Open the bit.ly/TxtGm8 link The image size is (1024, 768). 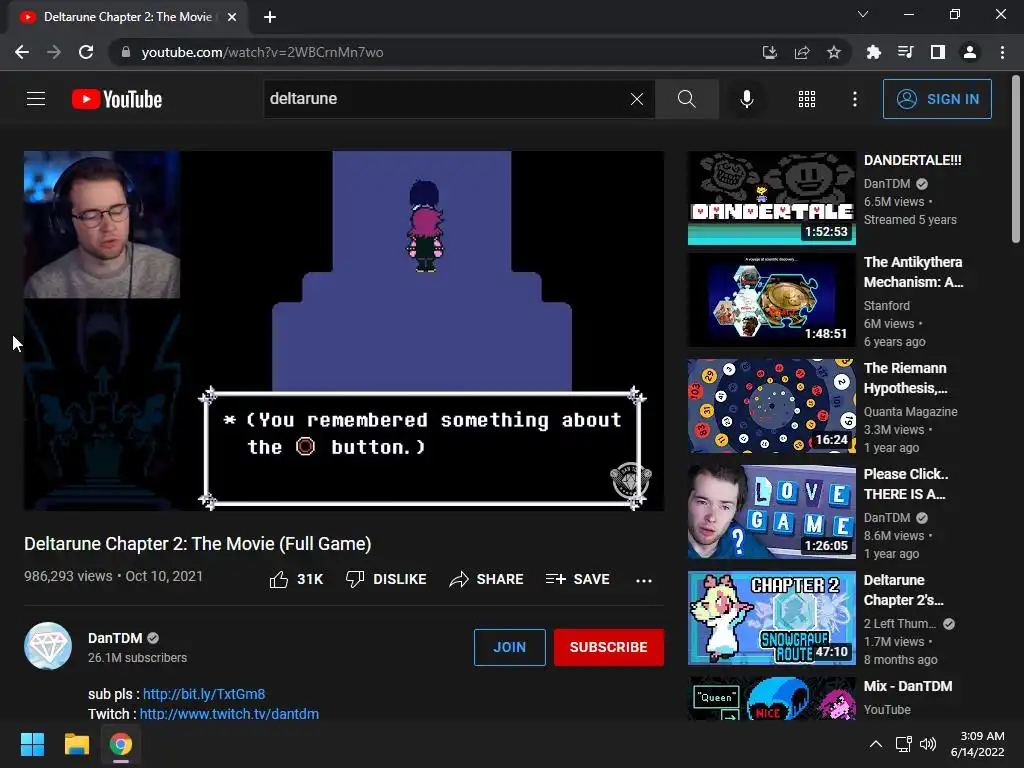[x=204, y=694]
